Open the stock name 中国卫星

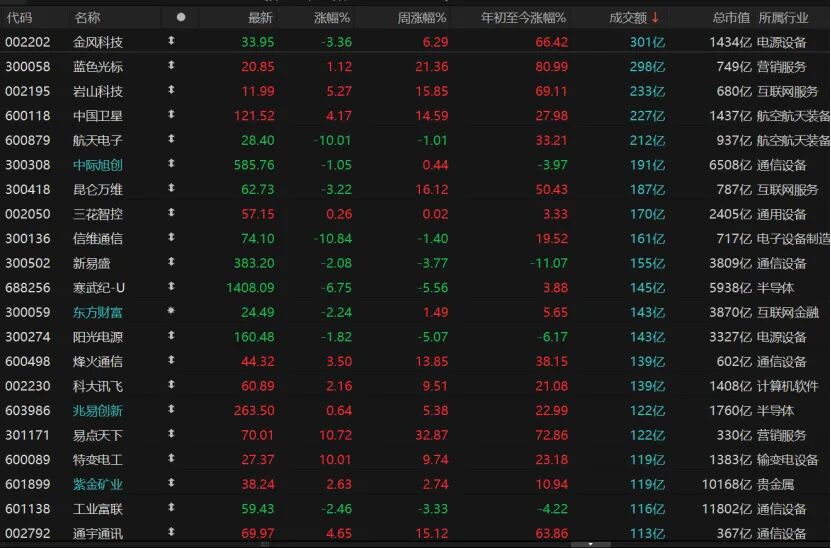(98, 116)
